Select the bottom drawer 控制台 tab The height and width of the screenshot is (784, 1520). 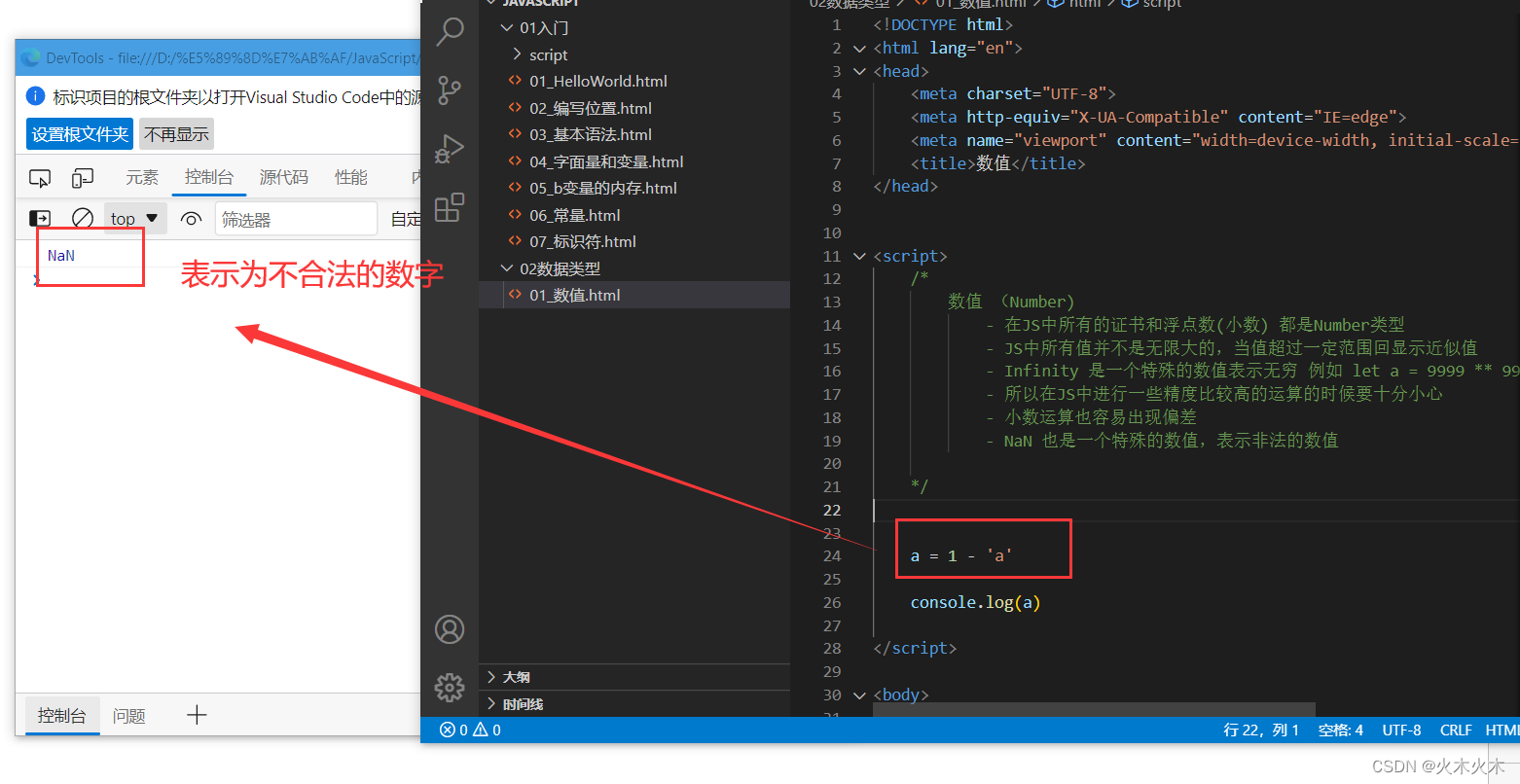[62, 716]
